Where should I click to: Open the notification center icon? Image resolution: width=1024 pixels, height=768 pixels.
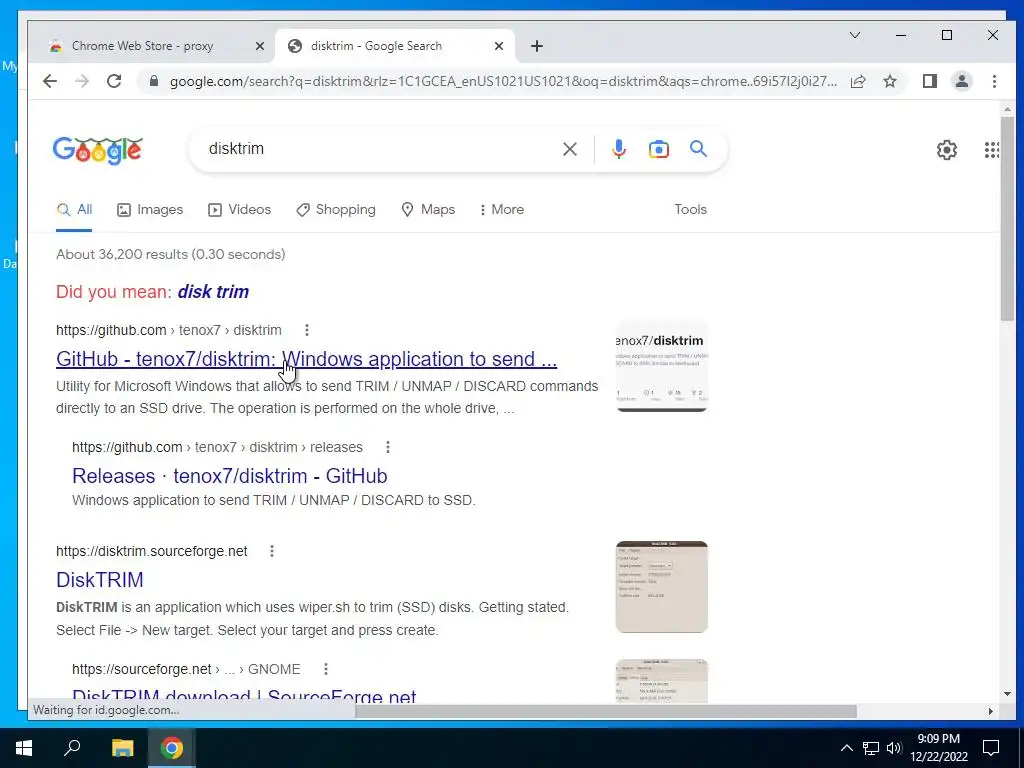991,748
